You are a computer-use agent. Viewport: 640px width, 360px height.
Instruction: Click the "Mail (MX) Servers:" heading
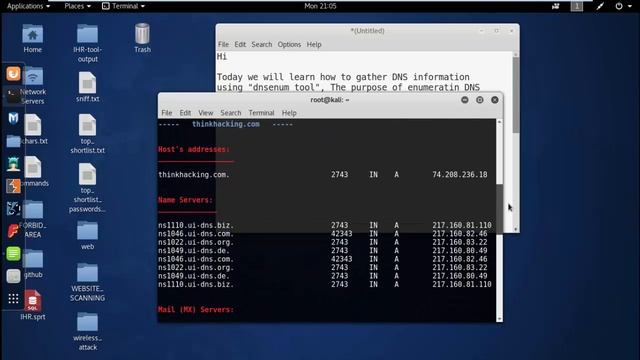point(196,309)
